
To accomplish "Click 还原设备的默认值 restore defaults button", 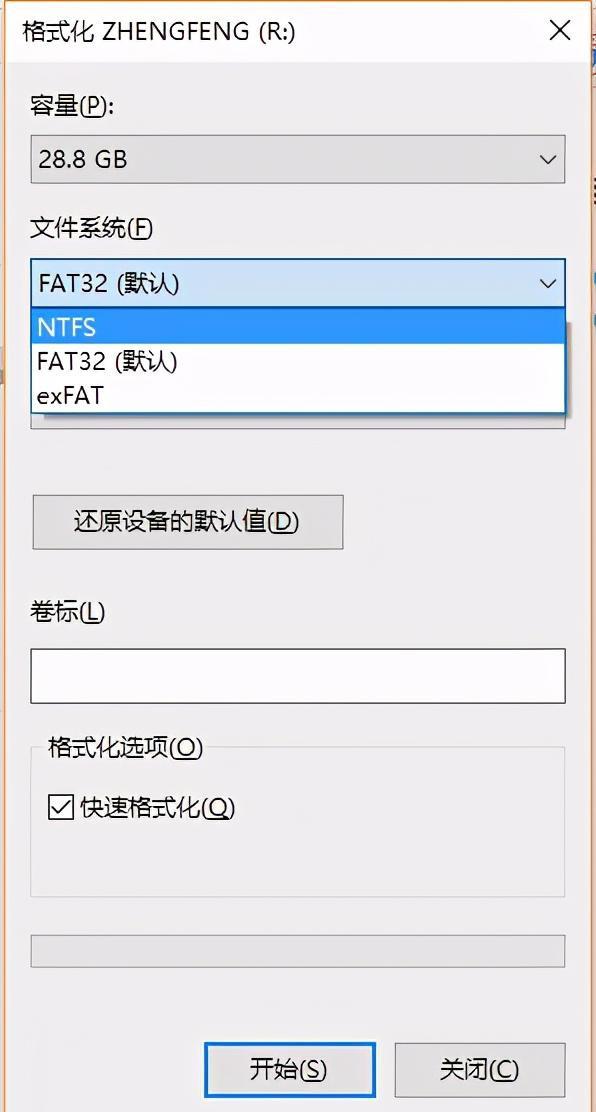I will pyautogui.click(x=186, y=522).
